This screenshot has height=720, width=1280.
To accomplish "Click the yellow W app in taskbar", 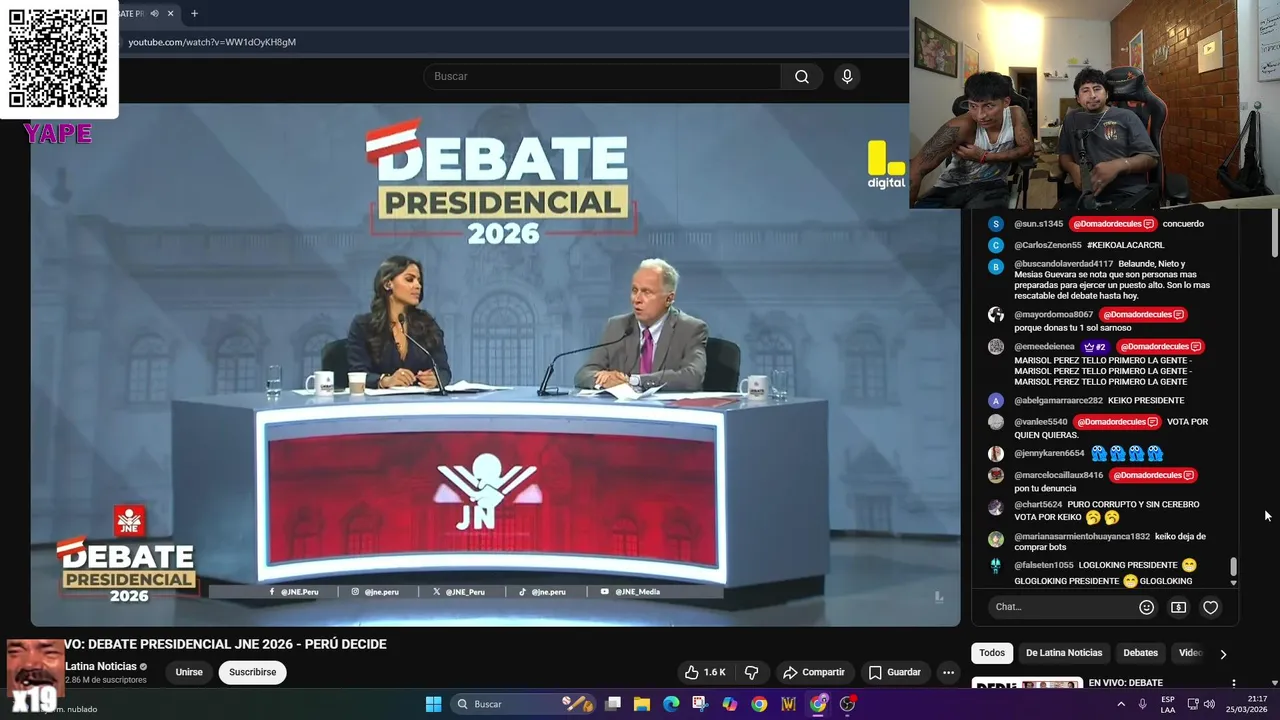I will [789, 704].
